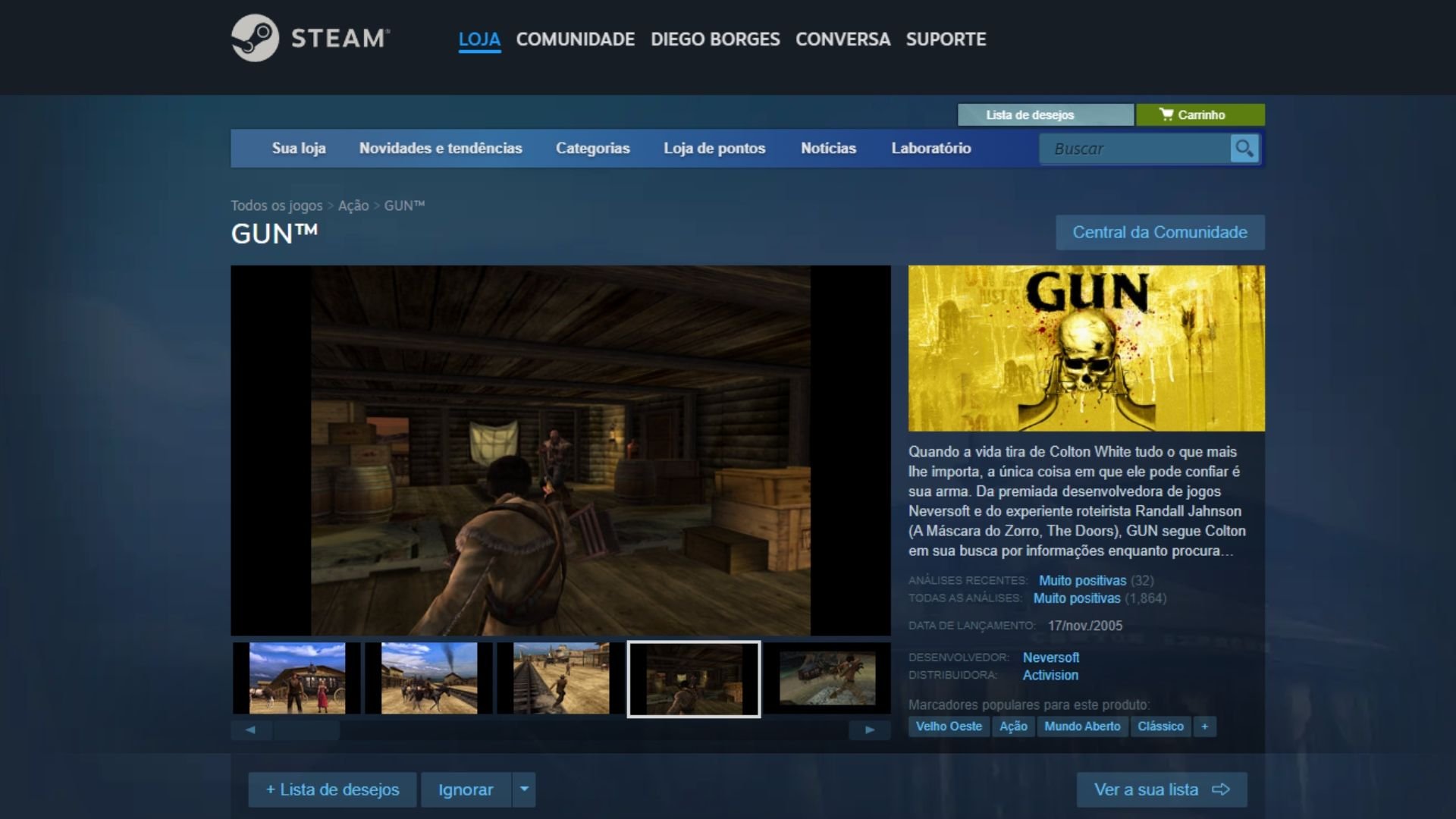Select the highlighted cabin interior thumbnail
The image size is (1456, 819).
[694, 679]
